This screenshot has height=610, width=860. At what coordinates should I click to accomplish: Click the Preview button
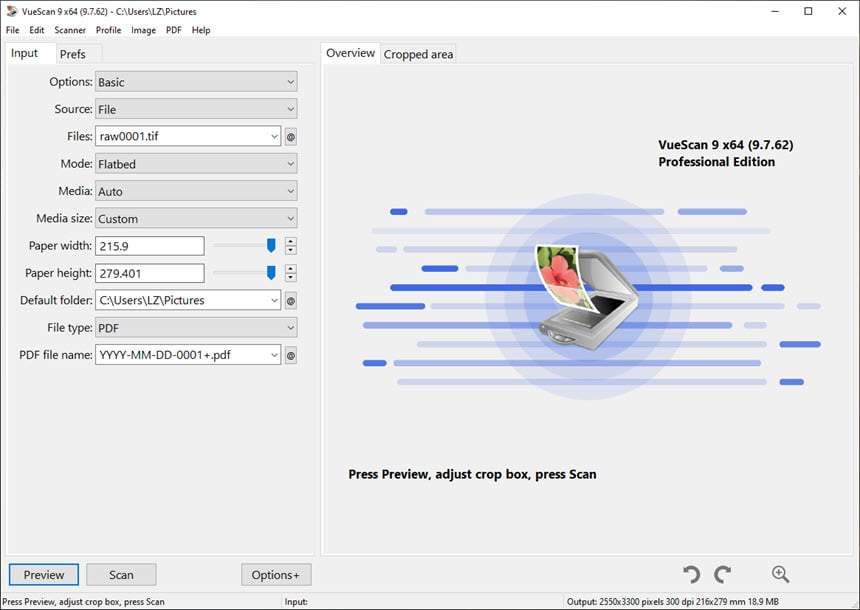coord(44,574)
